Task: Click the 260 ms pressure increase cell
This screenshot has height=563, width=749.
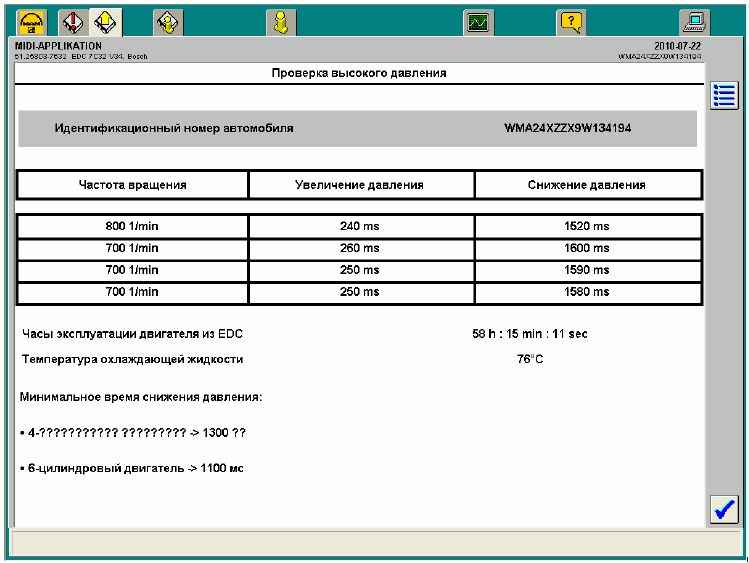Action: point(360,247)
